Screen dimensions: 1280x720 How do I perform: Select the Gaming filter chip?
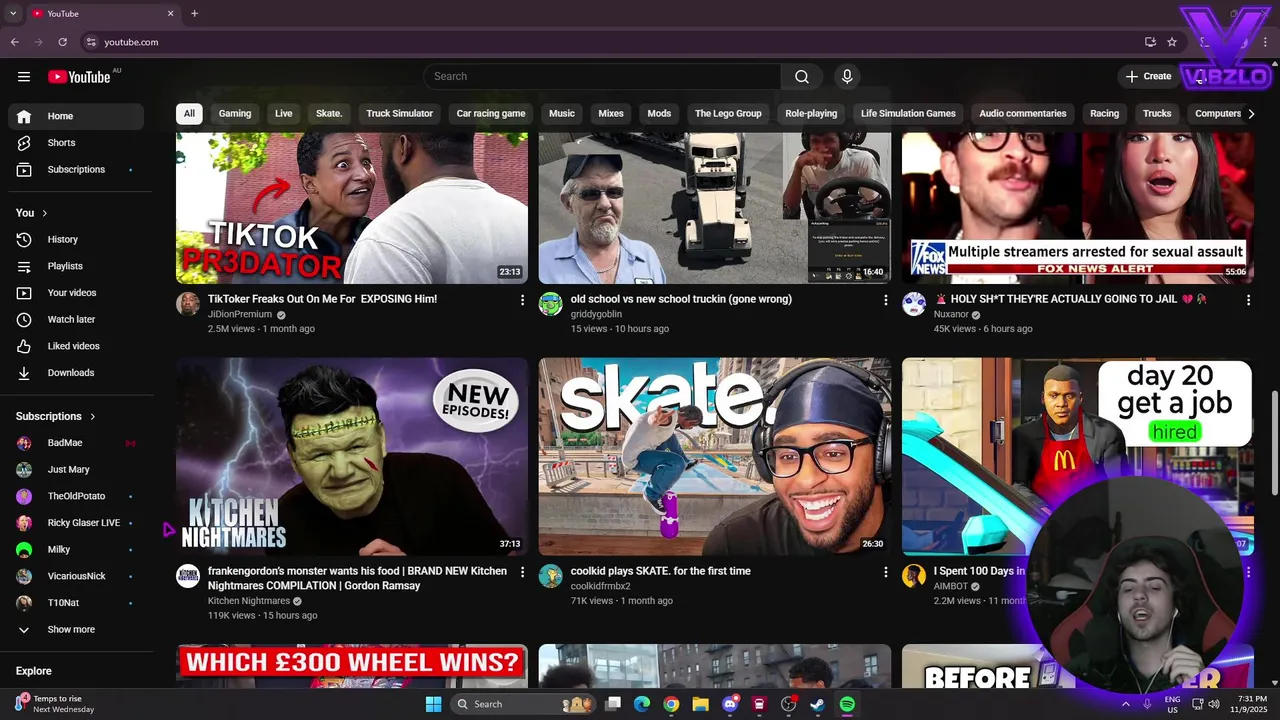235,114
